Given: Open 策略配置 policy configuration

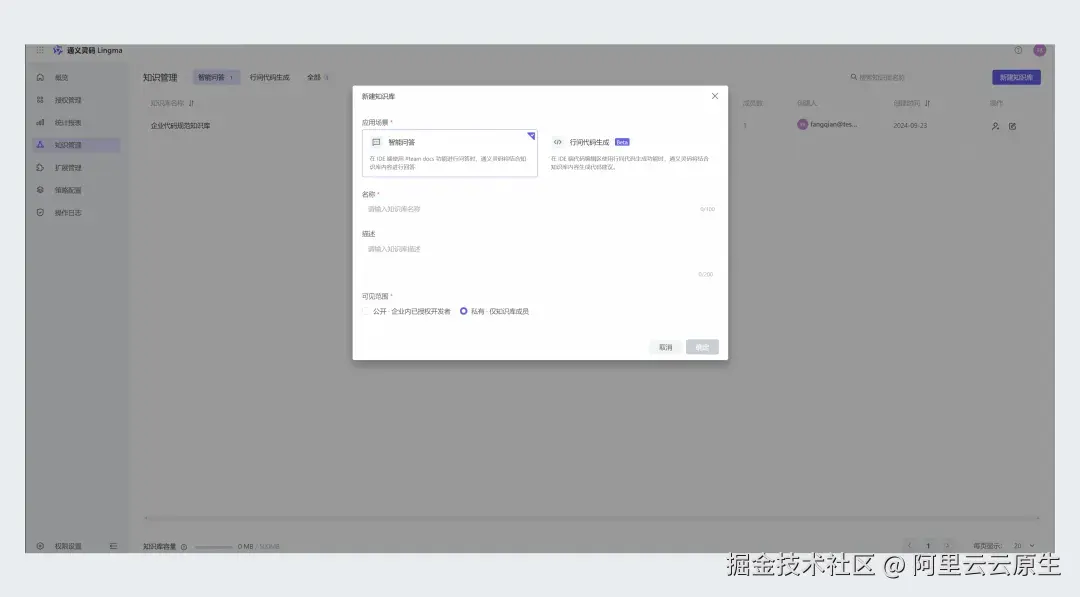Looking at the screenshot, I should (62, 190).
